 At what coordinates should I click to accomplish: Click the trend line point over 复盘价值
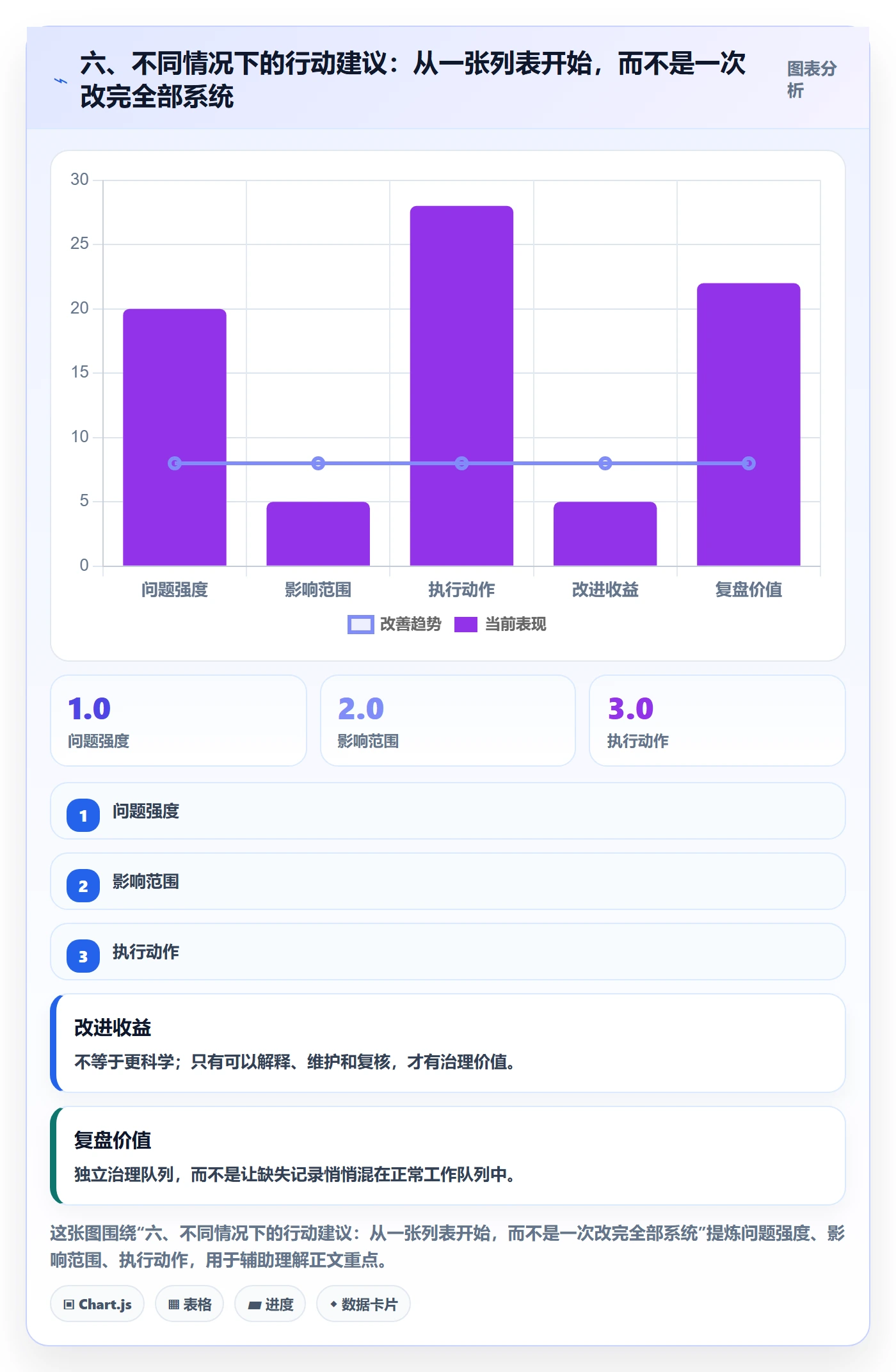pos(749,463)
